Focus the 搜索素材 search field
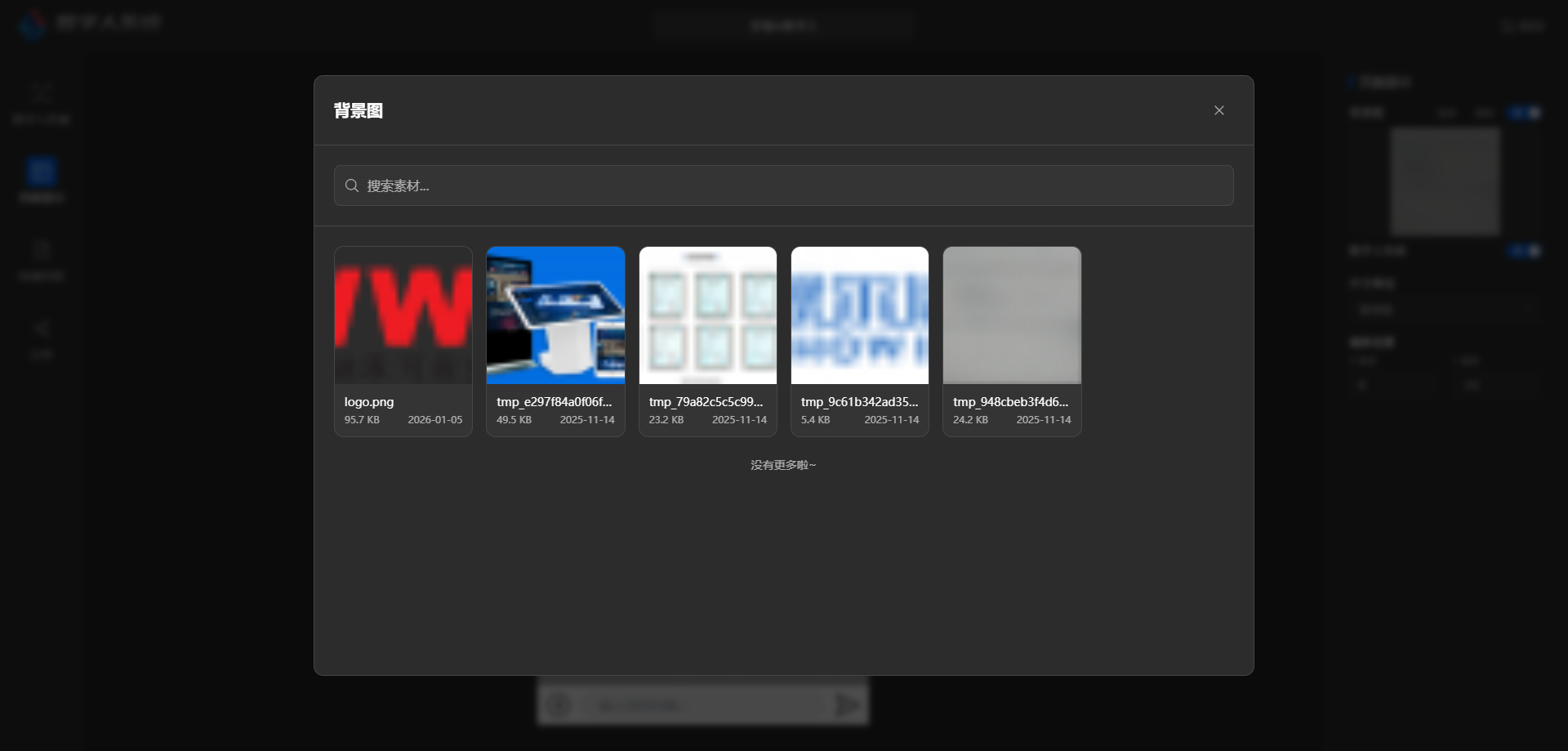This screenshot has width=1568, height=751. tap(784, 186)
